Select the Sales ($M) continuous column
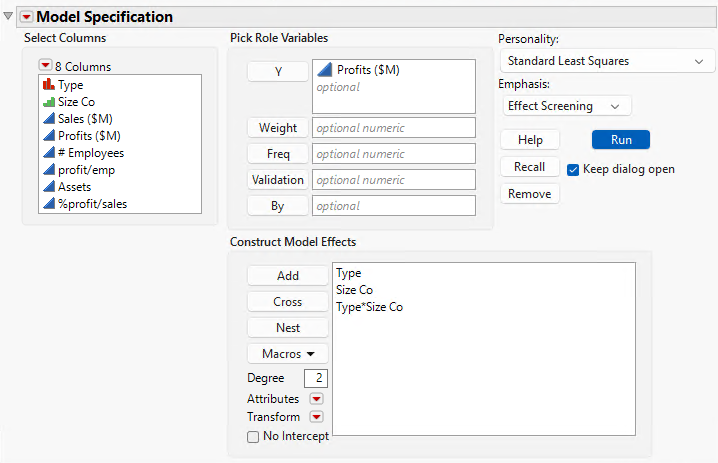The image size is (718, 463). (x=85, y=119)
